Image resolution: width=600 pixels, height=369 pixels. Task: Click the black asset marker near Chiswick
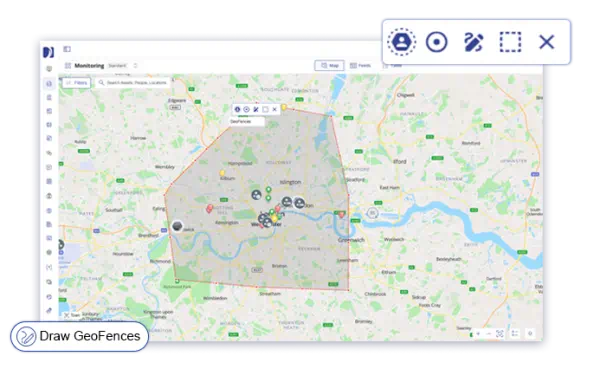177,226
